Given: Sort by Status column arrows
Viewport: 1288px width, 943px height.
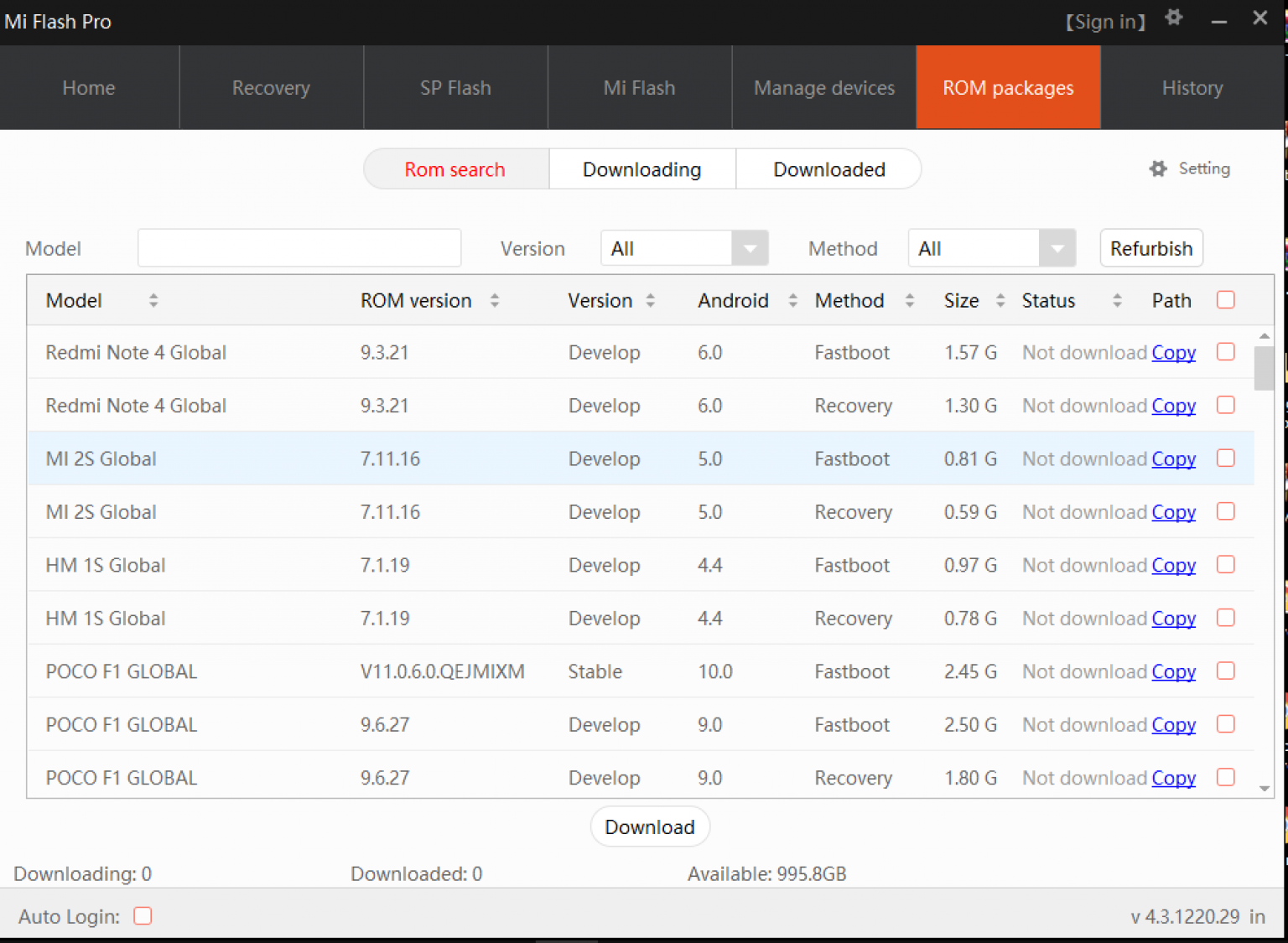Looking at the screenshot, I should 1117,300.
